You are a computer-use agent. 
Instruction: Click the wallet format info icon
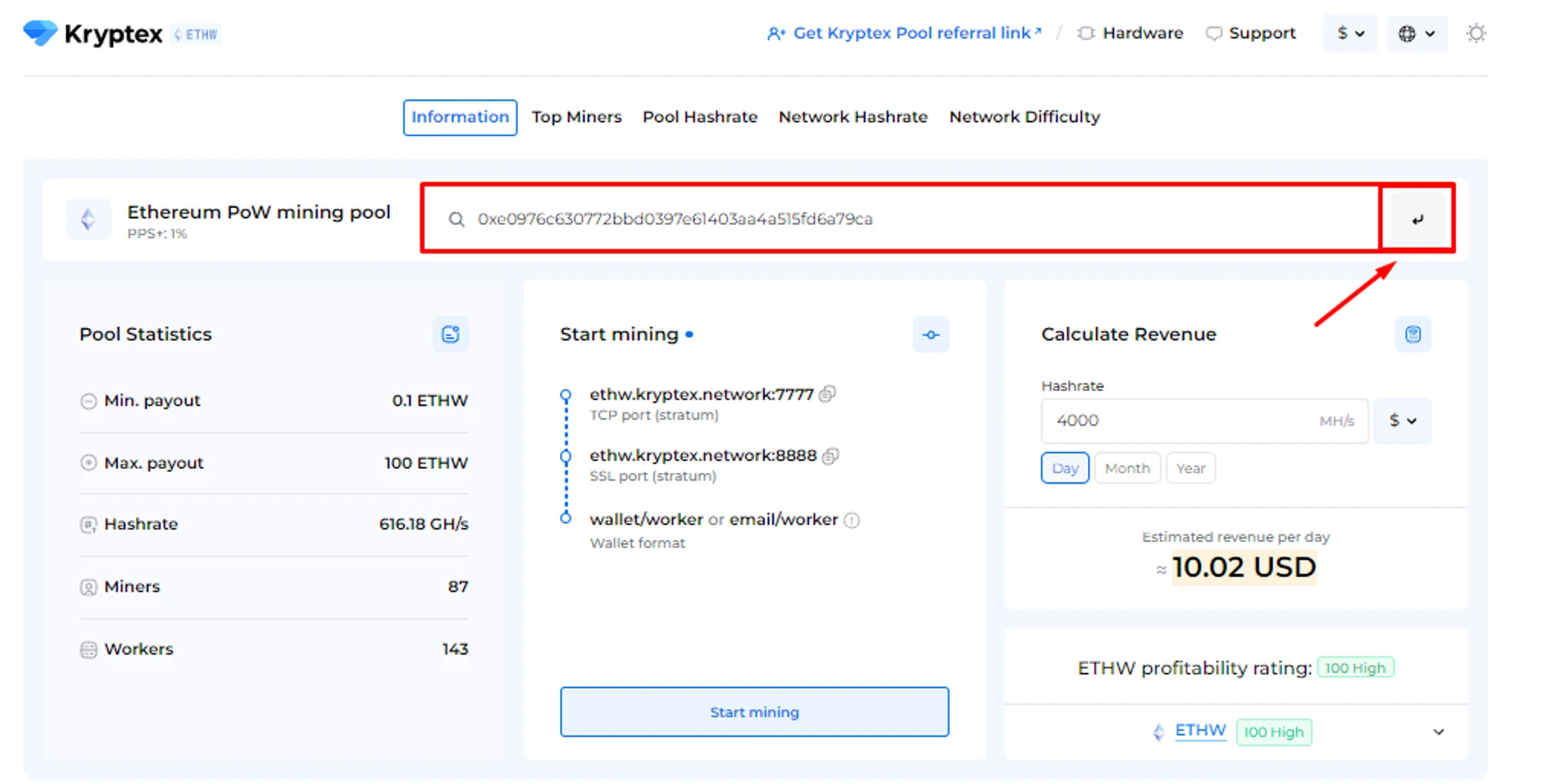851,521
